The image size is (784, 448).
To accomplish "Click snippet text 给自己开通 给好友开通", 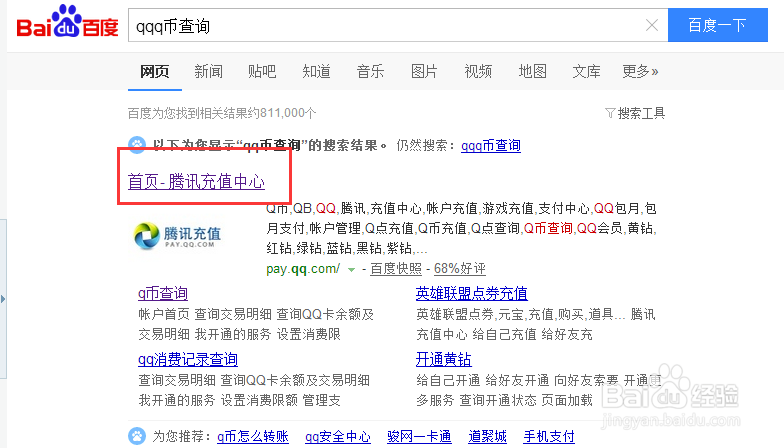I will [482, 380].
